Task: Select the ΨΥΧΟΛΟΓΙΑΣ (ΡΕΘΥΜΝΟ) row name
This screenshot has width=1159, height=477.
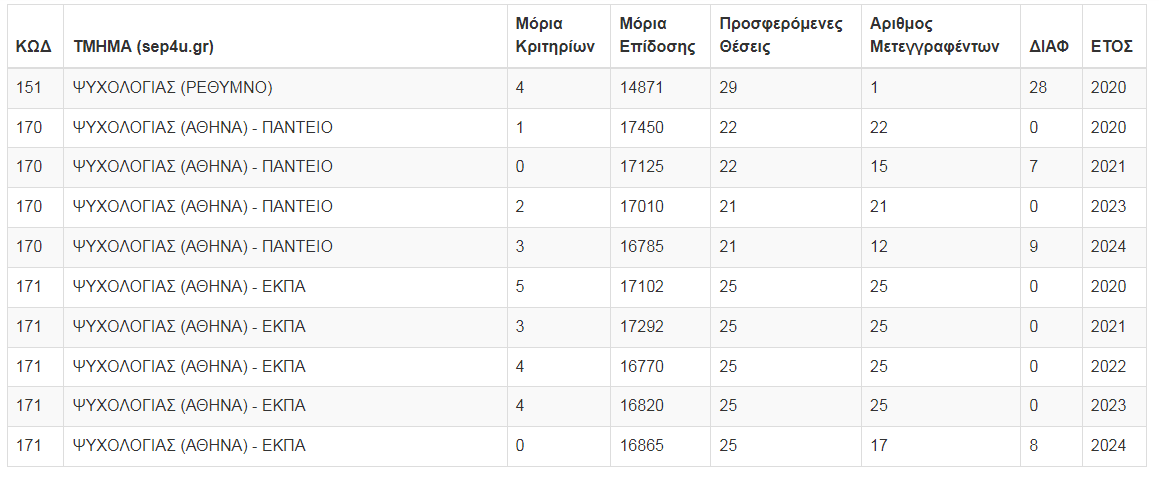Action: pos(172,88)
